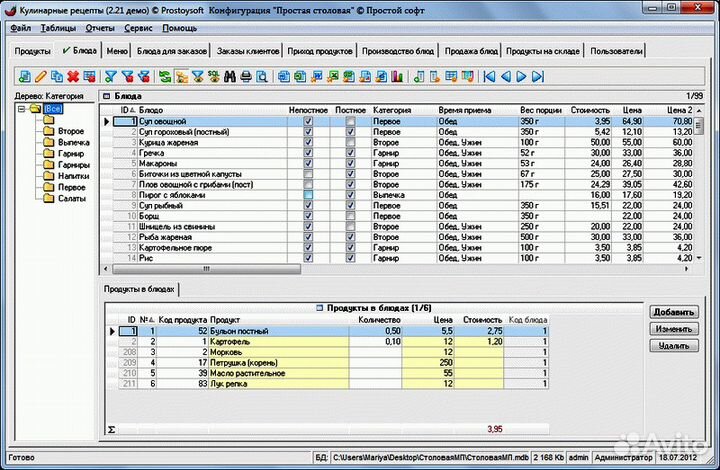Select the Картофель product cell
The height and width of the screenshot is (470, 720).
click(230, 341)
